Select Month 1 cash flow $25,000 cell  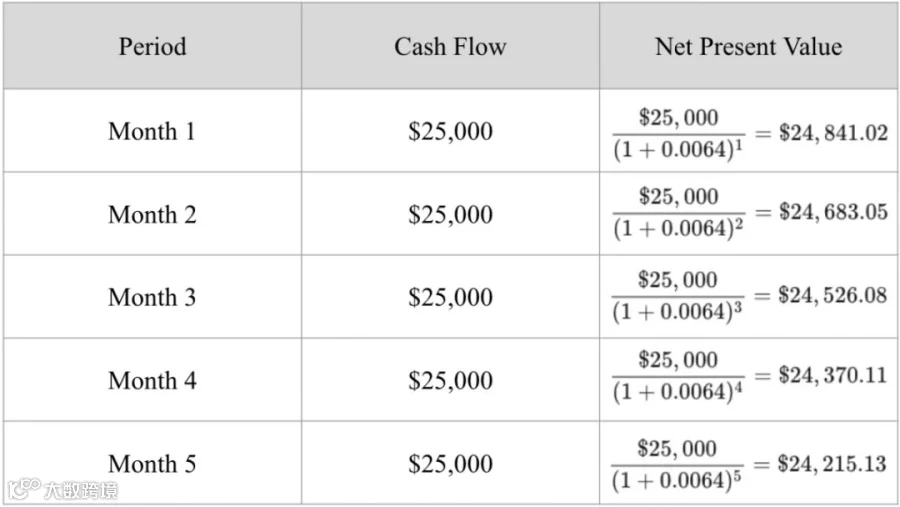(451, 131)
